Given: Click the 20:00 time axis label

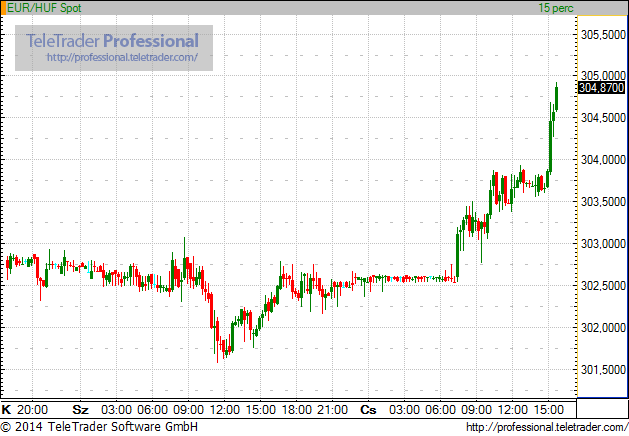Looking at the screenshot, I should 33,410.
